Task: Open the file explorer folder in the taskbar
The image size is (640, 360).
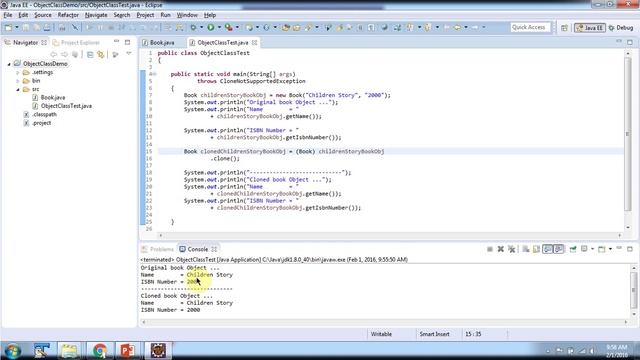Action: (69, 350)
